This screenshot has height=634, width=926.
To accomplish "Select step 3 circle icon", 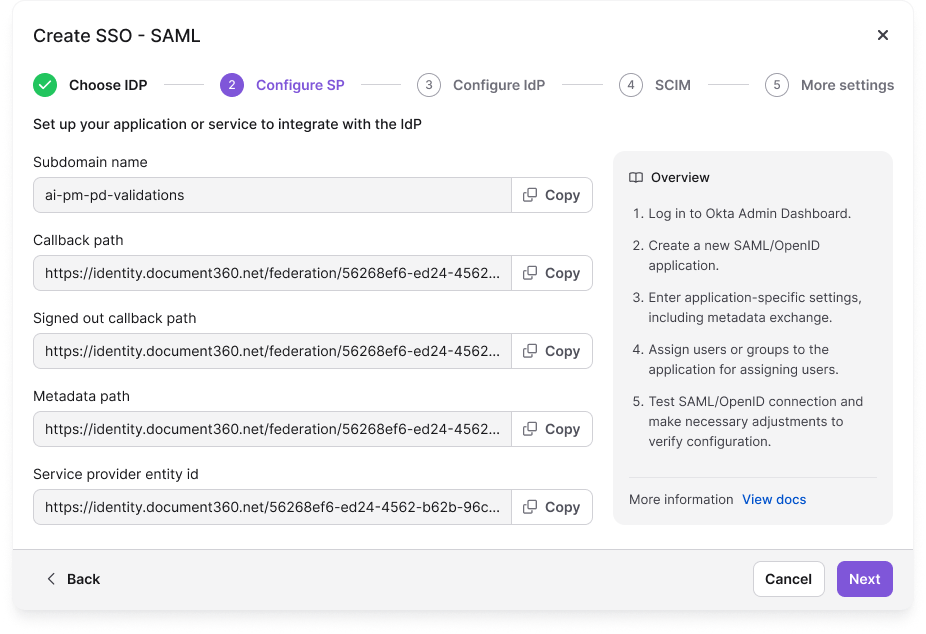I will (429, 85).
